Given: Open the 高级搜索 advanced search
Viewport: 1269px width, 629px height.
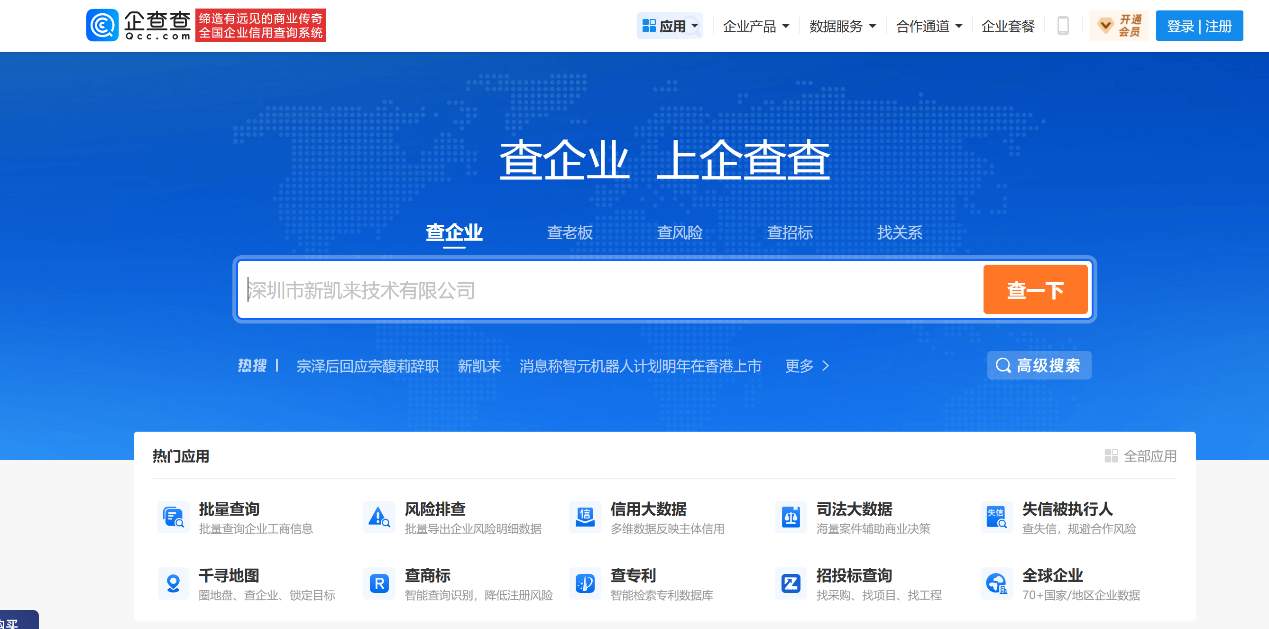Looking at the screenshot, I should click(x=1039, y=365).
